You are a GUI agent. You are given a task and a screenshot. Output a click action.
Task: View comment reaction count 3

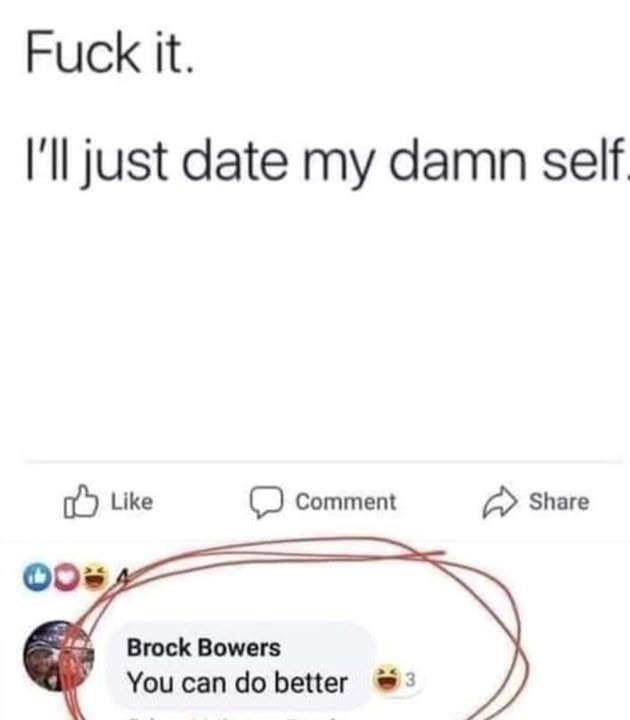[x=411, y=679]
